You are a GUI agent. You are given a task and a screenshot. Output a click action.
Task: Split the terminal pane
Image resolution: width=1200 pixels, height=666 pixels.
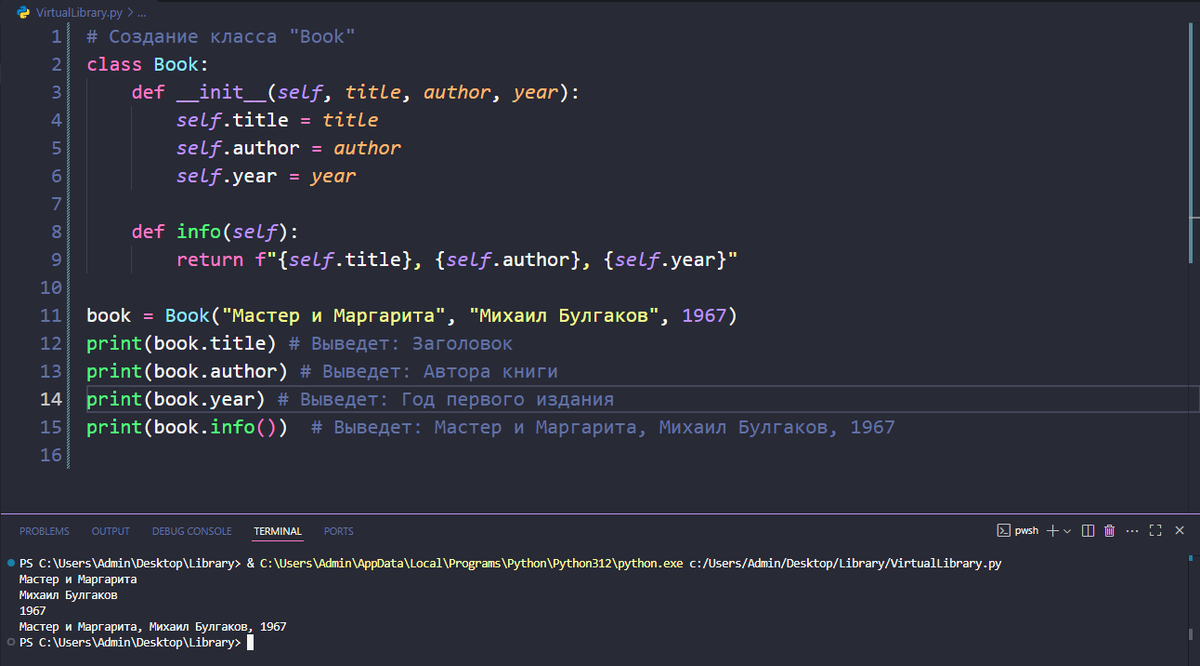(x=1088, y=531)
